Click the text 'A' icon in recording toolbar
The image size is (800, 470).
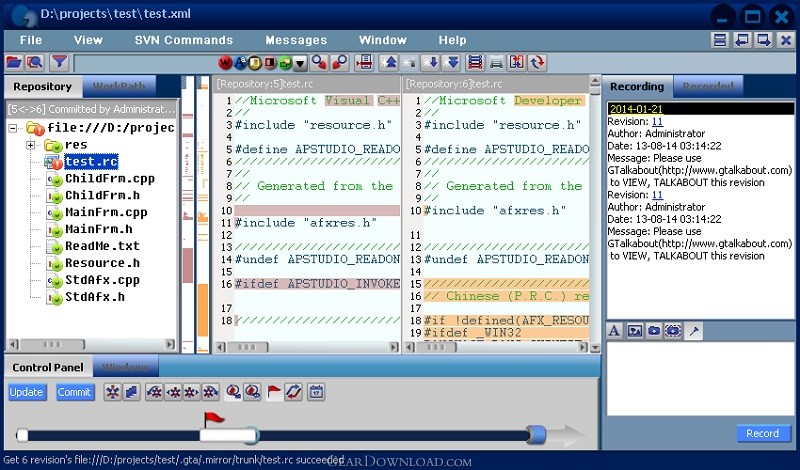coord(614,330)
